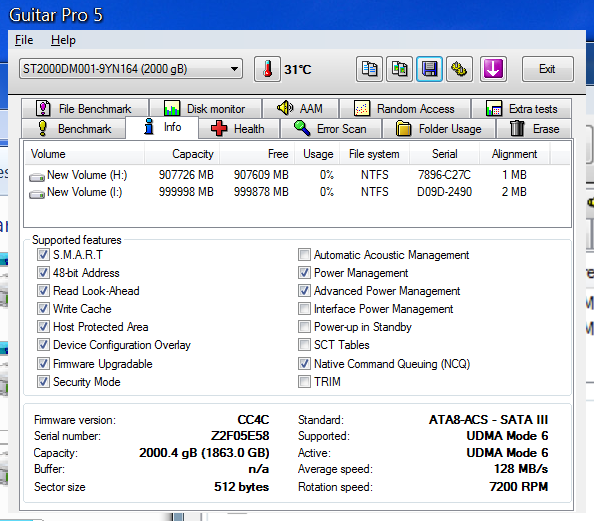Screen dimensions: 594x521
Task: Click the Exit button
Action: pos(547,69)
